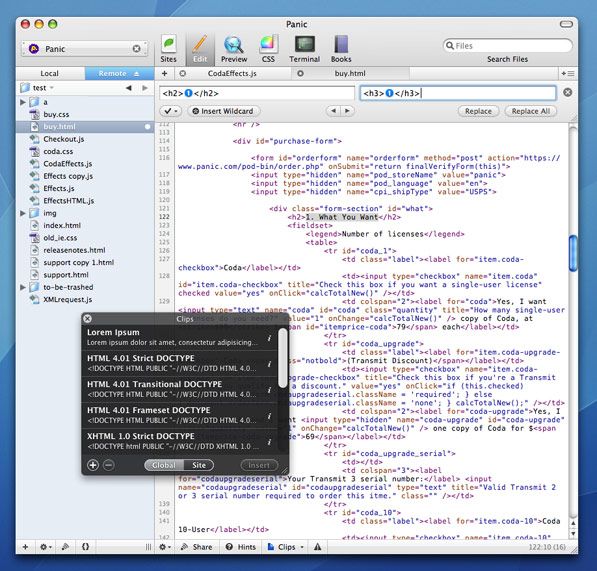Click Share in the status bar
Screen dimensions: 597x571
(x=196, y=547)
